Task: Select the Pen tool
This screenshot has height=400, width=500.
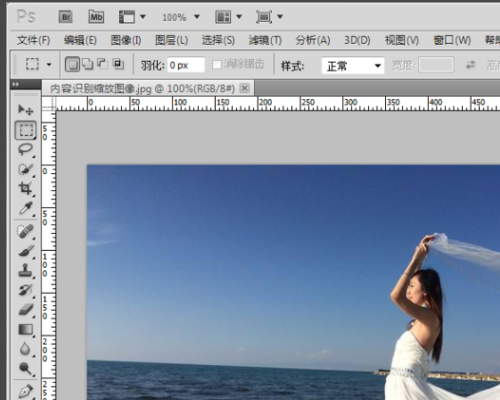Action: pyautogui.click(x=25, y=391)
